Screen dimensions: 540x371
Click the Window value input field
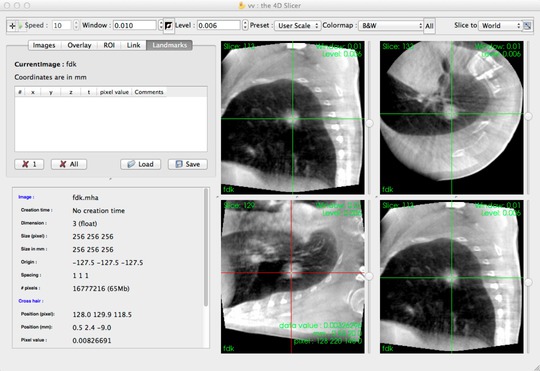pyautogui.click(x=135, y=25)
